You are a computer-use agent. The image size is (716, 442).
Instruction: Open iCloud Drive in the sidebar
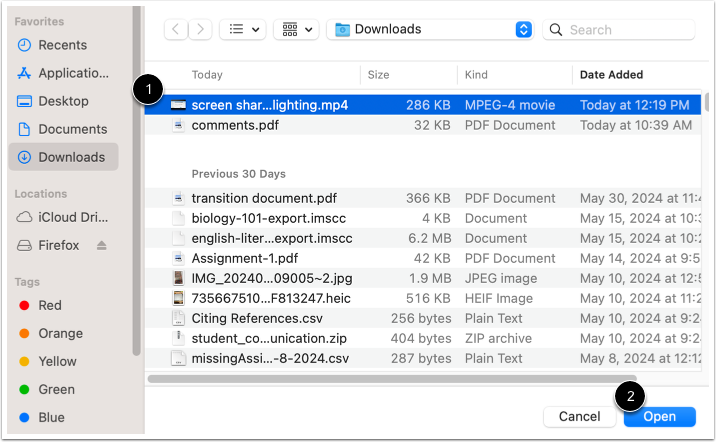tap(63, 217)
